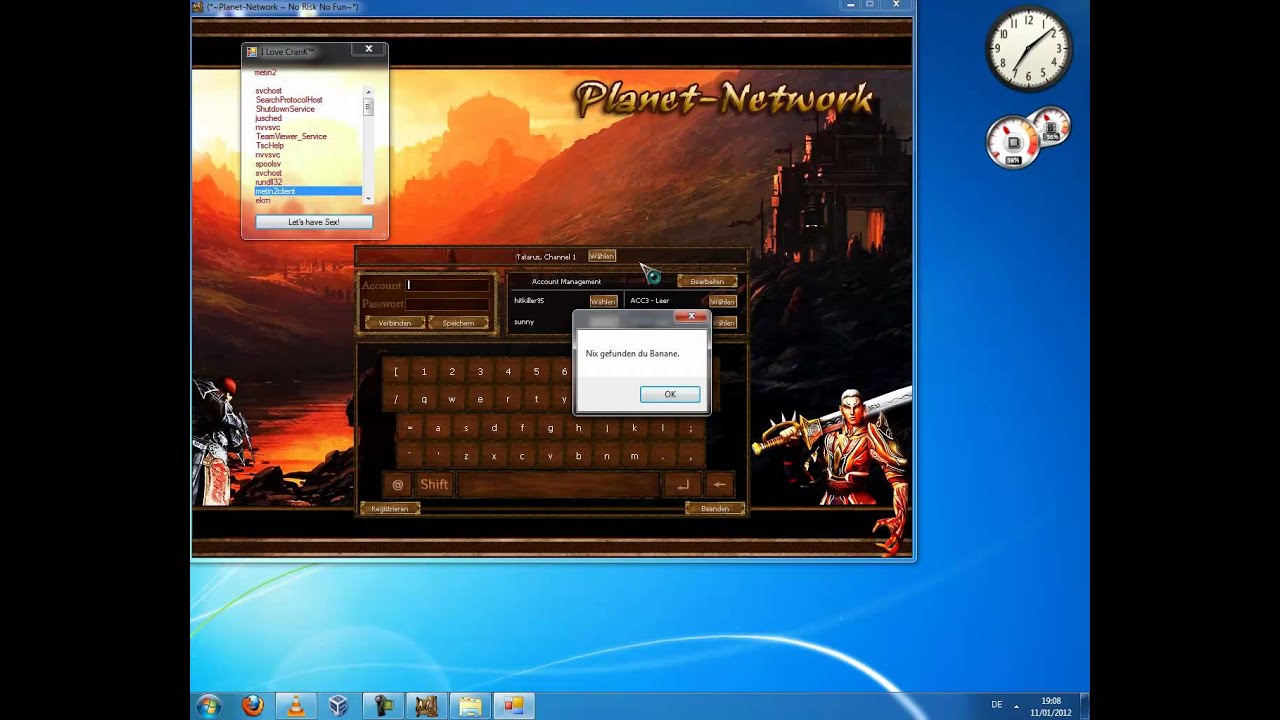Image resolution: width=1280 pixels, height=720 pixels.
Task: Click the '[' key on the virtual keyboard
Action: [x=396, y=372]
